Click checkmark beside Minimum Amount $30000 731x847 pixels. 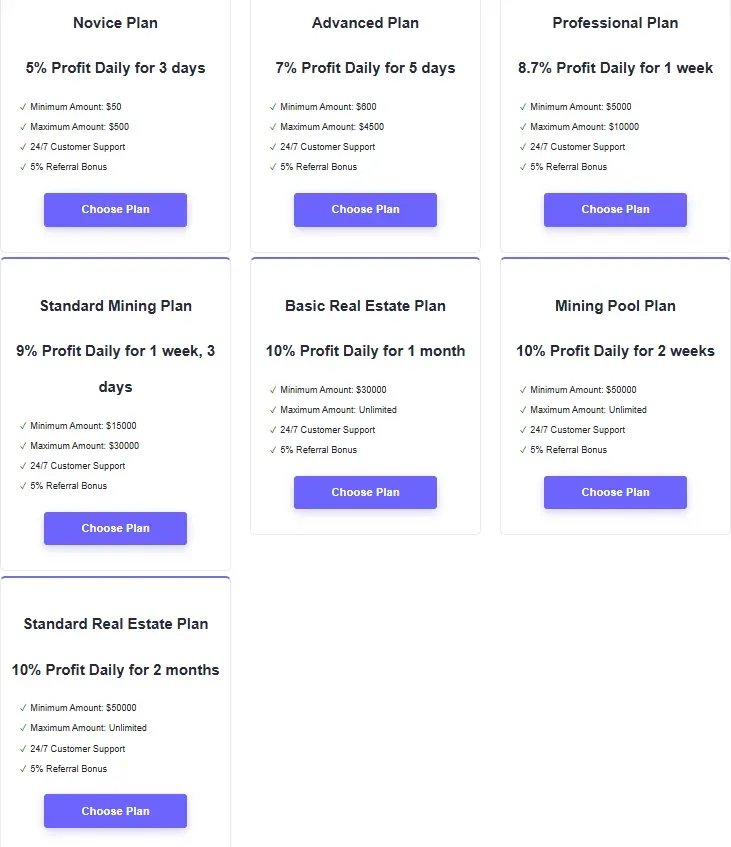click(273, 390)
